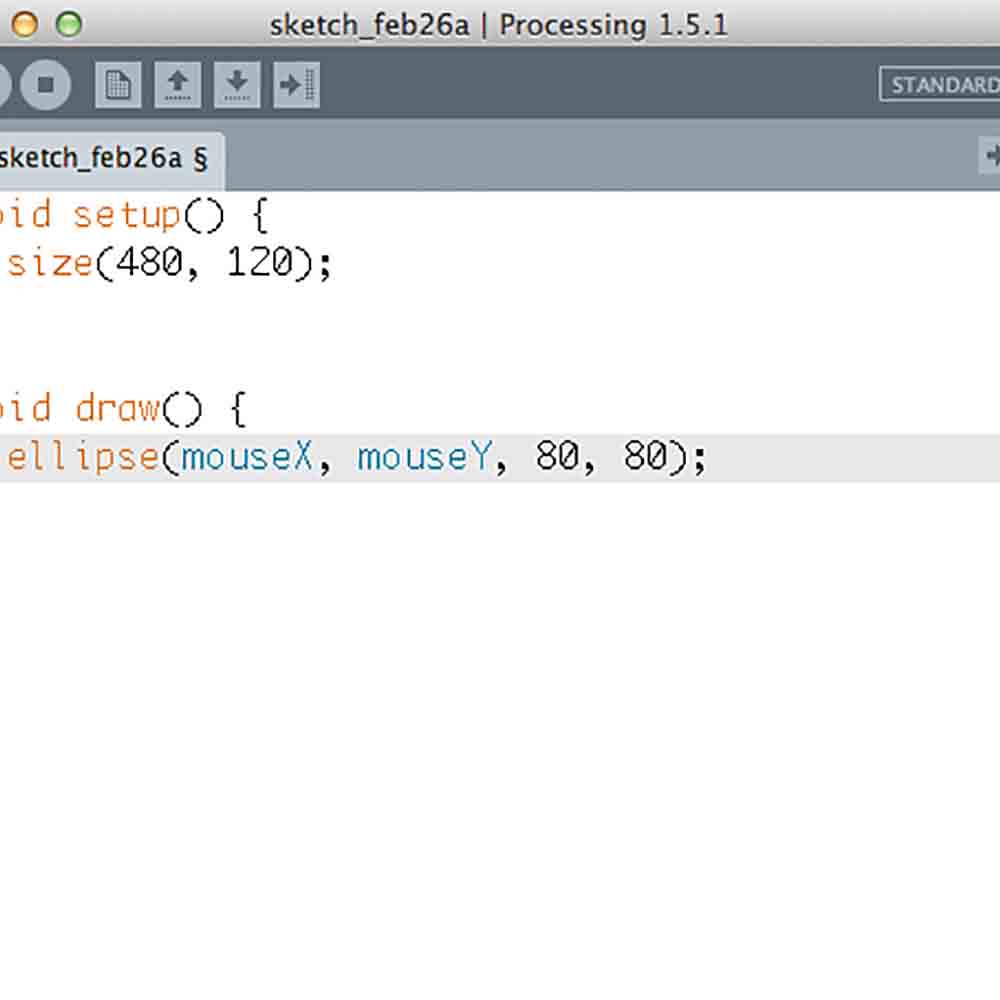Place cursor on '480' value

coord(149,263)
